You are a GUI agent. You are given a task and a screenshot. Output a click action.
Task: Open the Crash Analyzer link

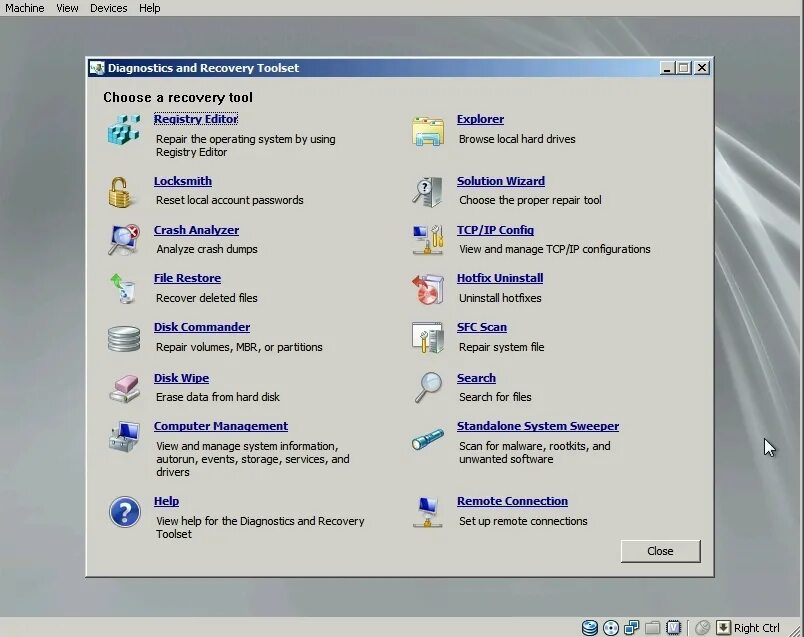(x=196, y=230)
